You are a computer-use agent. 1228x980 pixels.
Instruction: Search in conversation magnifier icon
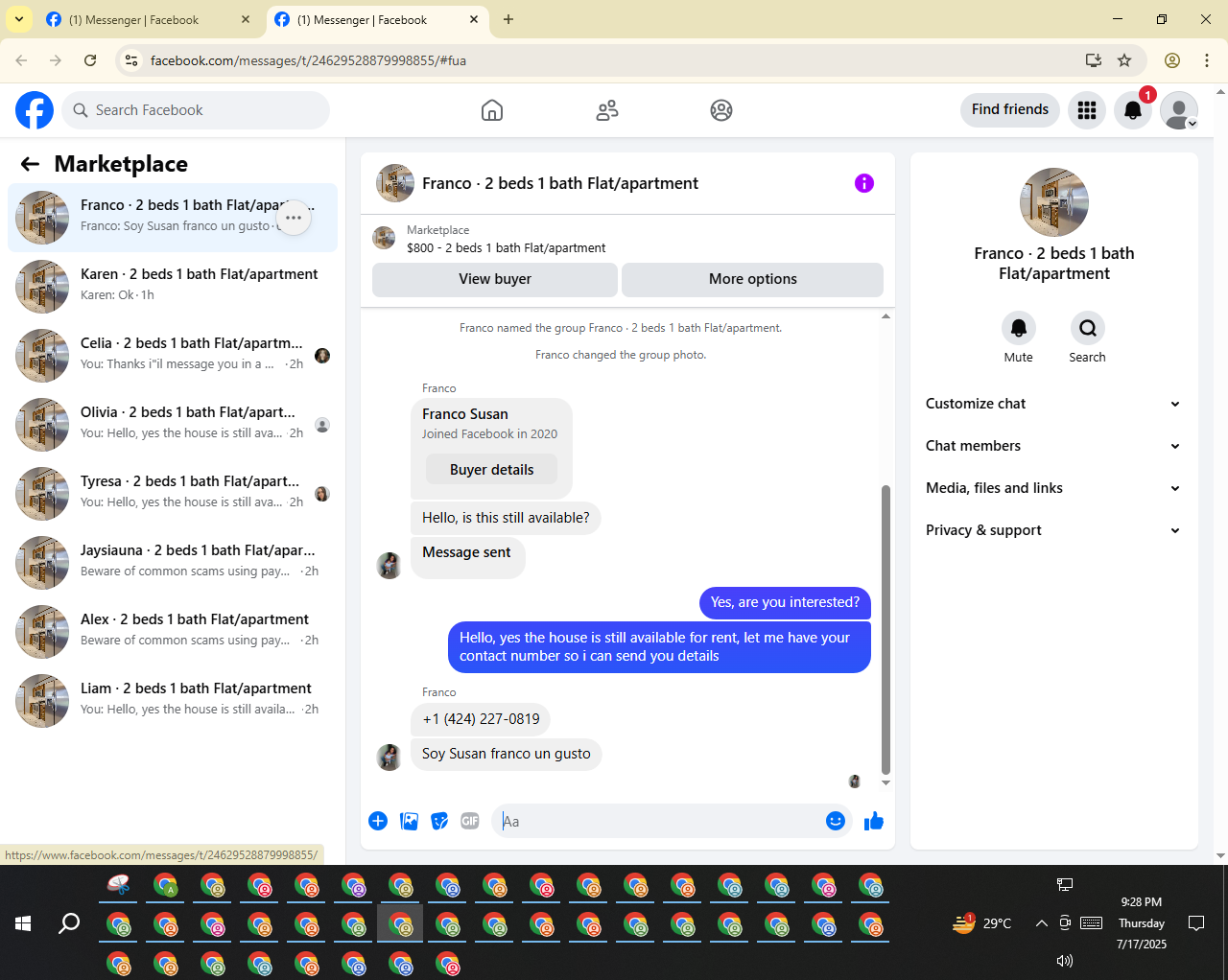click(x=1088, y=328)
